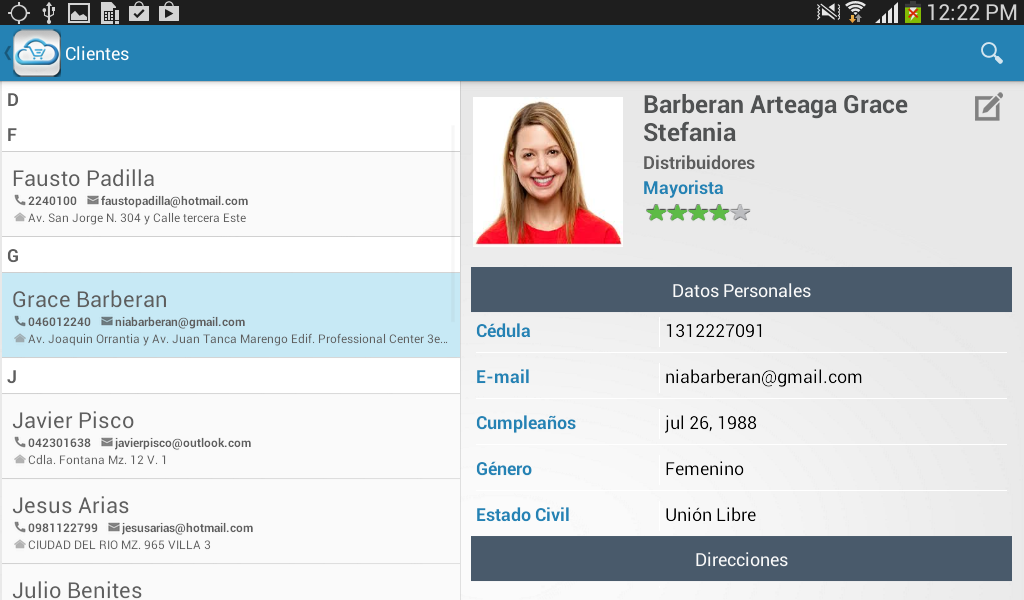Viewport: 1024px width, 600px height.
Task: Tap the edit client pencil icon
Action: (988, 107)
